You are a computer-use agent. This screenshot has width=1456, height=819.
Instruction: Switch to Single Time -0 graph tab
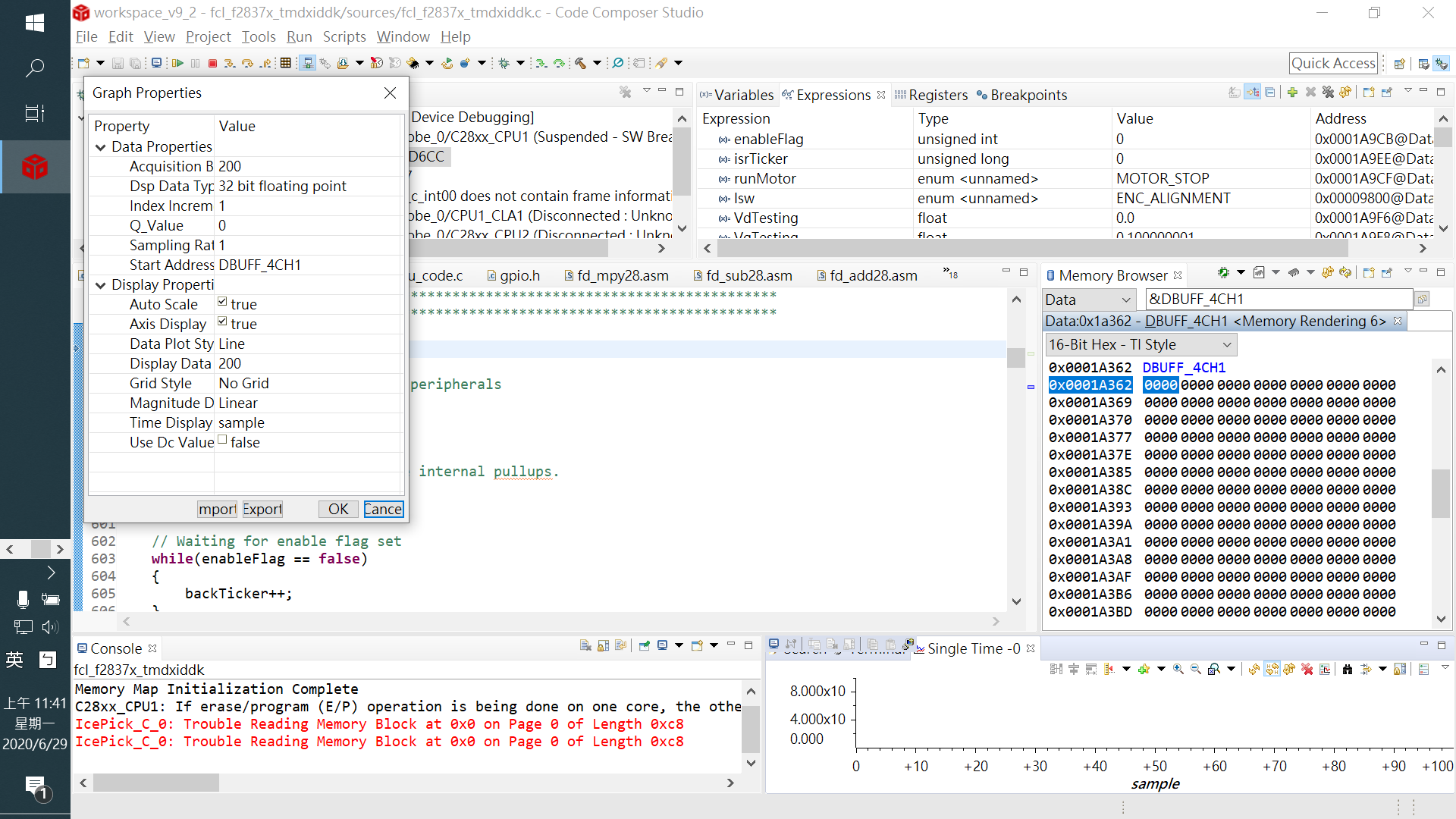pyautogui.click(x=973, y=648)
